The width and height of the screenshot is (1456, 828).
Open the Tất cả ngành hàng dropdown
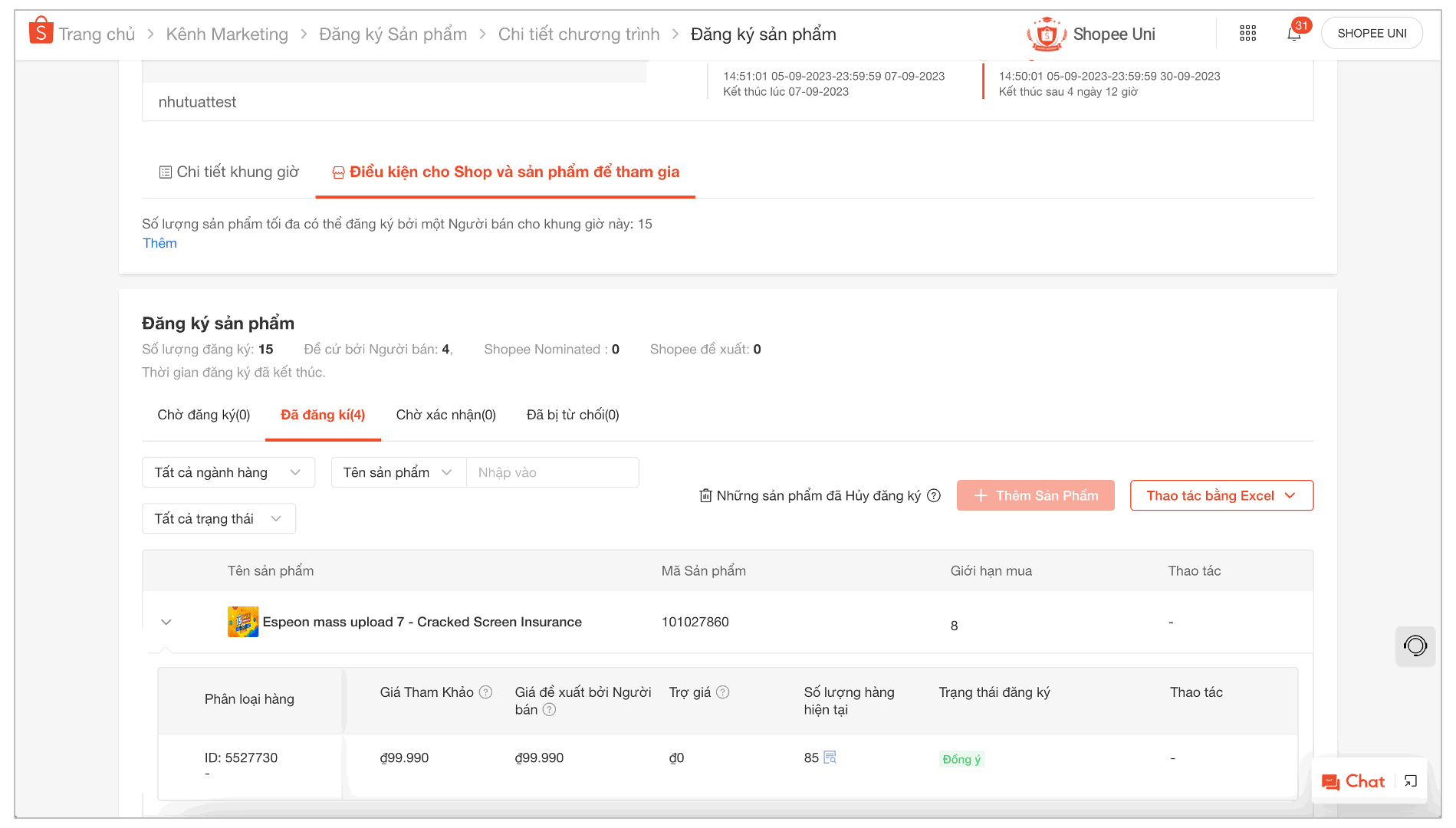click(228, 472)
